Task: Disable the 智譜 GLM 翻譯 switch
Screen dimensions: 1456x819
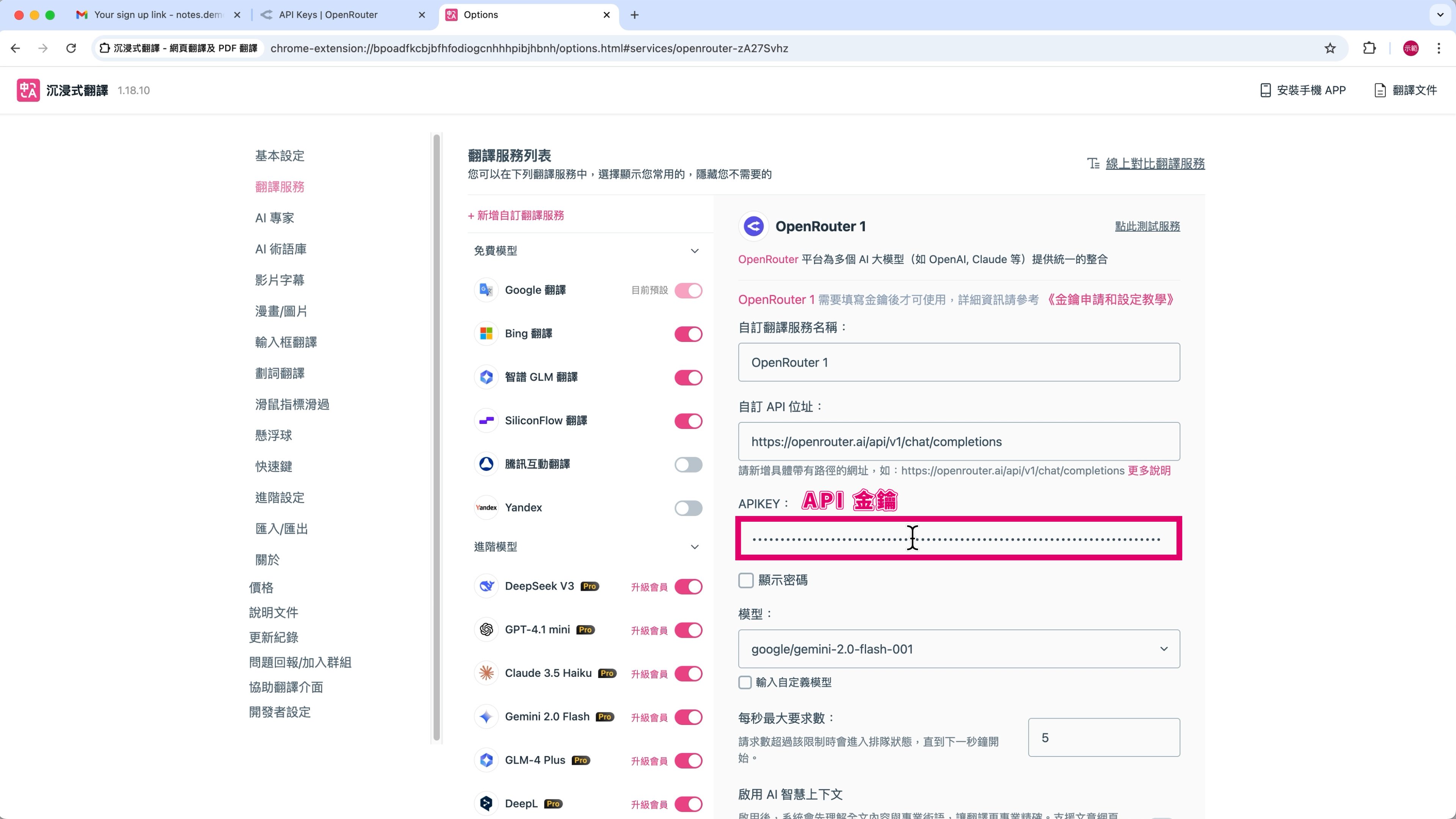Action: pyautogui.click(x=688, y=378)
